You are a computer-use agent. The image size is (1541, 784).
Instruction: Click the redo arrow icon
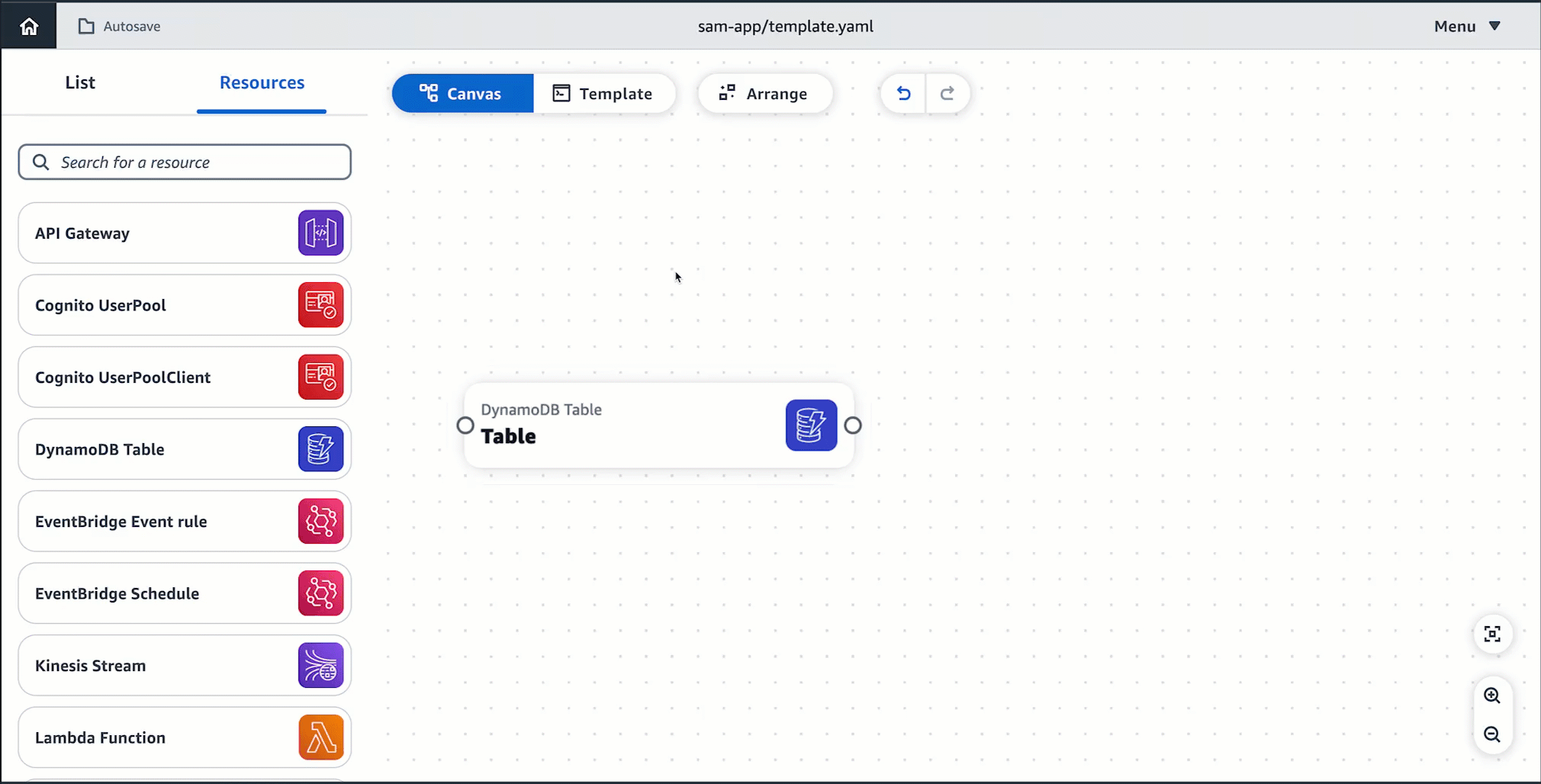pos(948,93)
